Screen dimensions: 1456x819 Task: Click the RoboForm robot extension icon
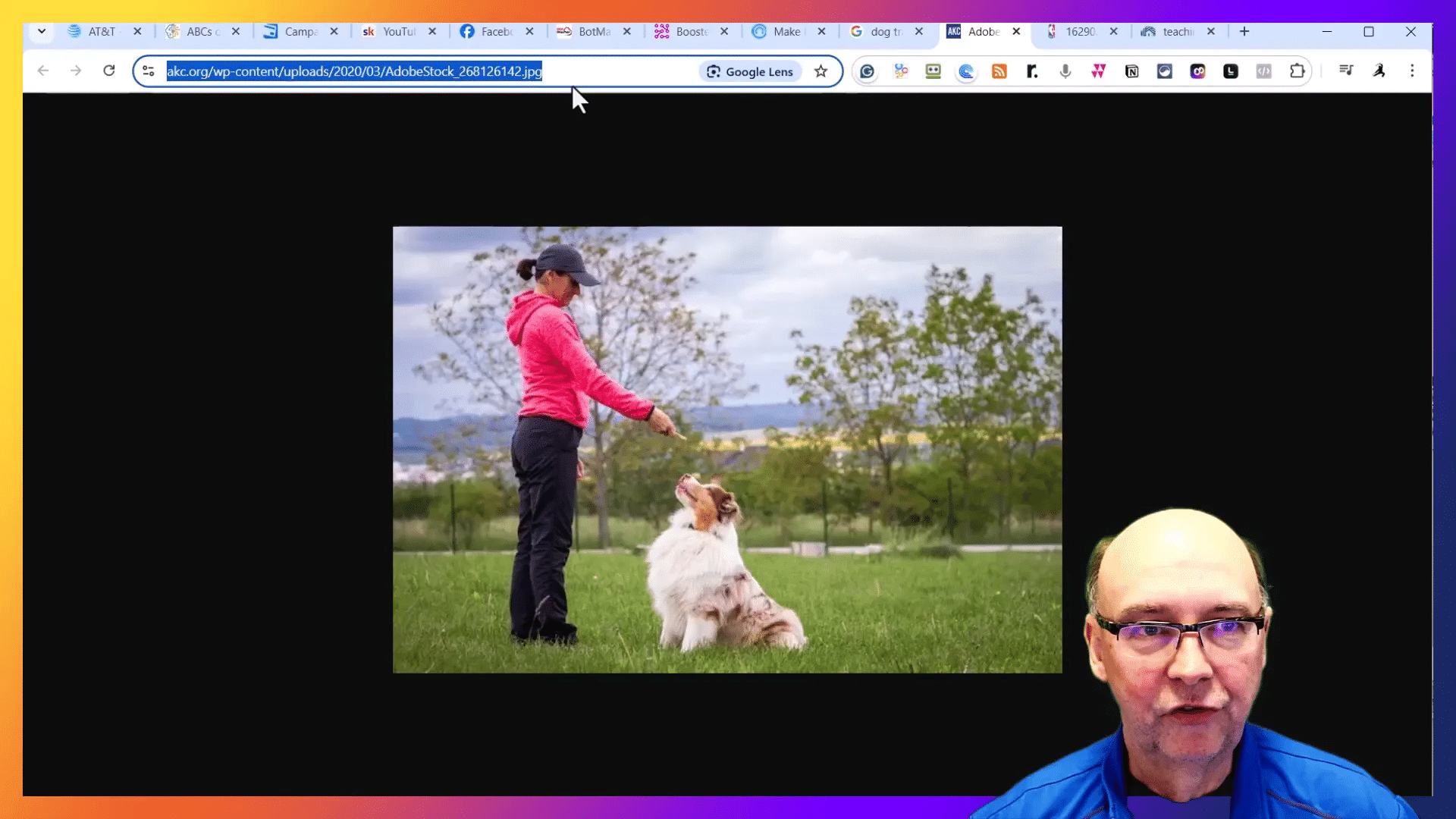click(x=933, y=71)
